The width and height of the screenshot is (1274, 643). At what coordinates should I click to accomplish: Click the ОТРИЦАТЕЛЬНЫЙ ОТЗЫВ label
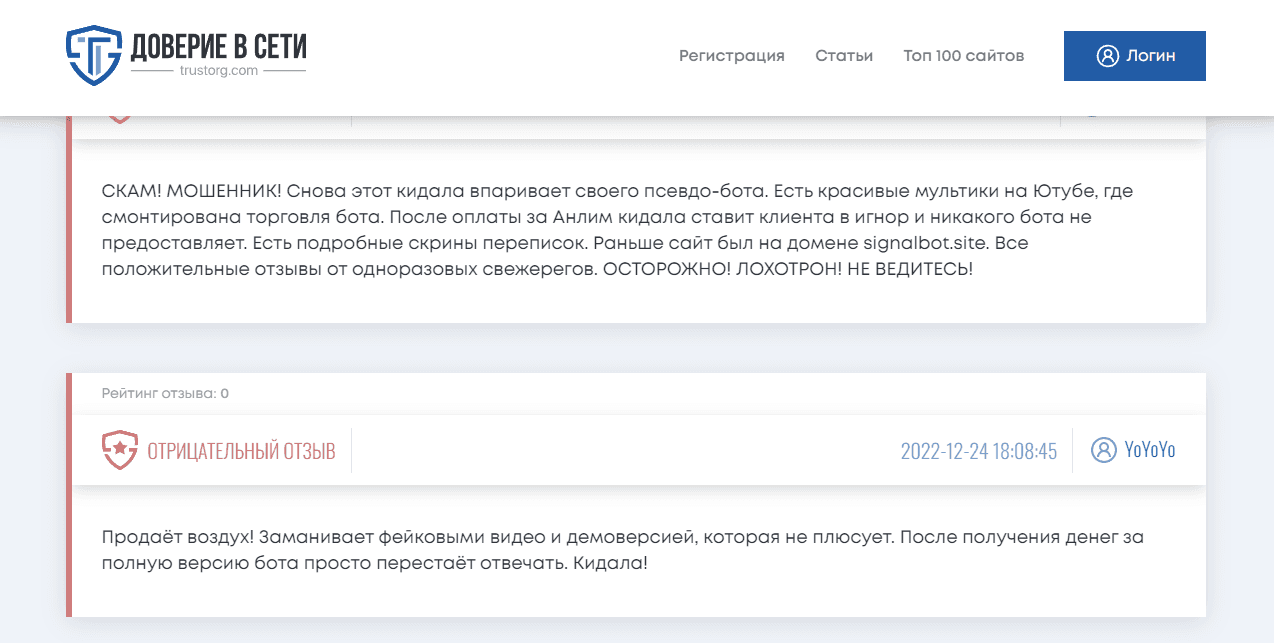[241, 451]
